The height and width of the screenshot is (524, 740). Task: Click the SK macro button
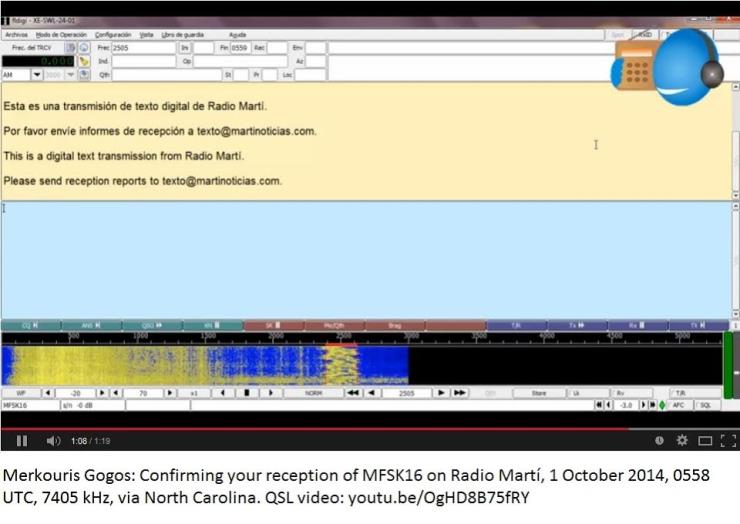coord(274,325)
